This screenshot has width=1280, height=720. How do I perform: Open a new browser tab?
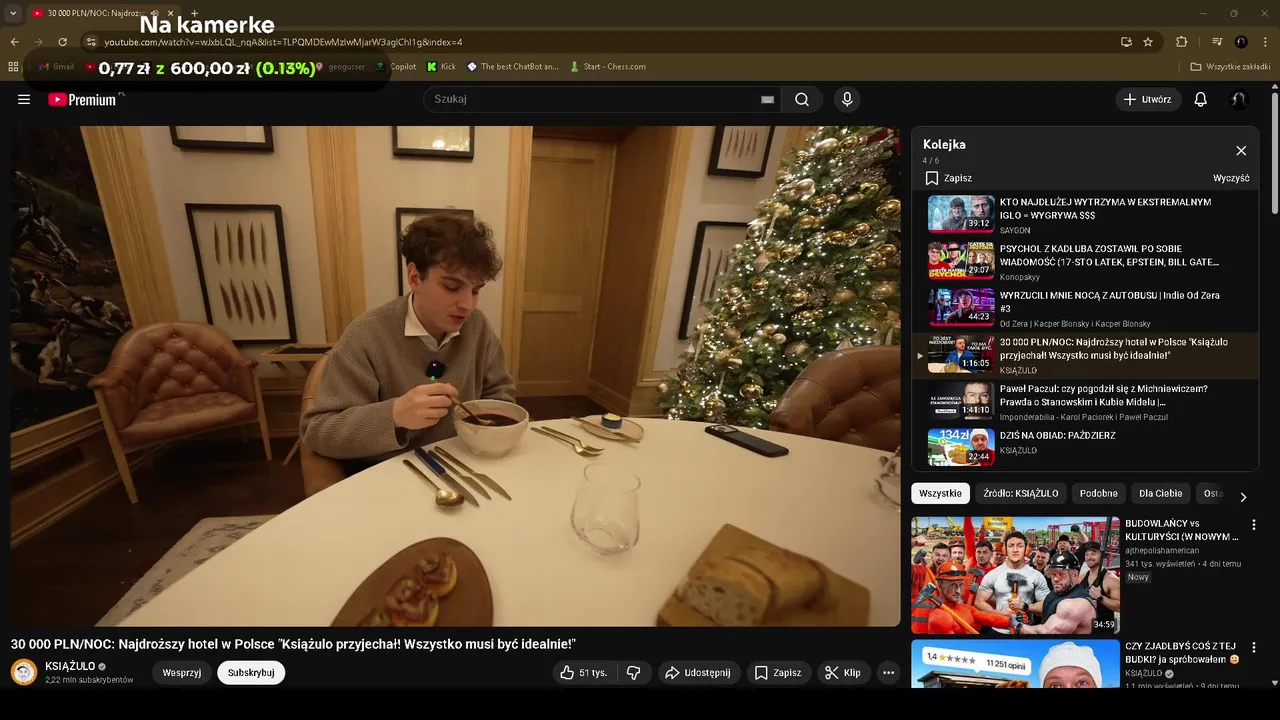tap(194, 13)
